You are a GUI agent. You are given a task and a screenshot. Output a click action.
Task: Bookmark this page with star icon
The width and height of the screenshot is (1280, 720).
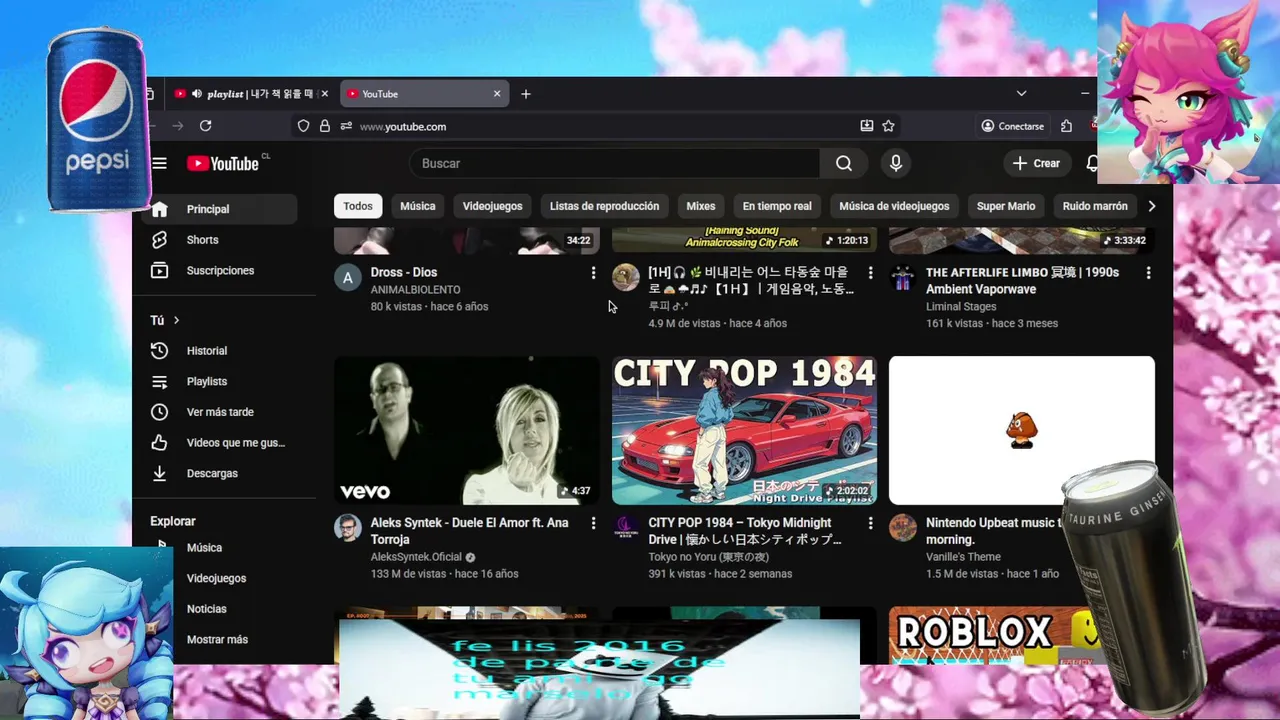888,126
